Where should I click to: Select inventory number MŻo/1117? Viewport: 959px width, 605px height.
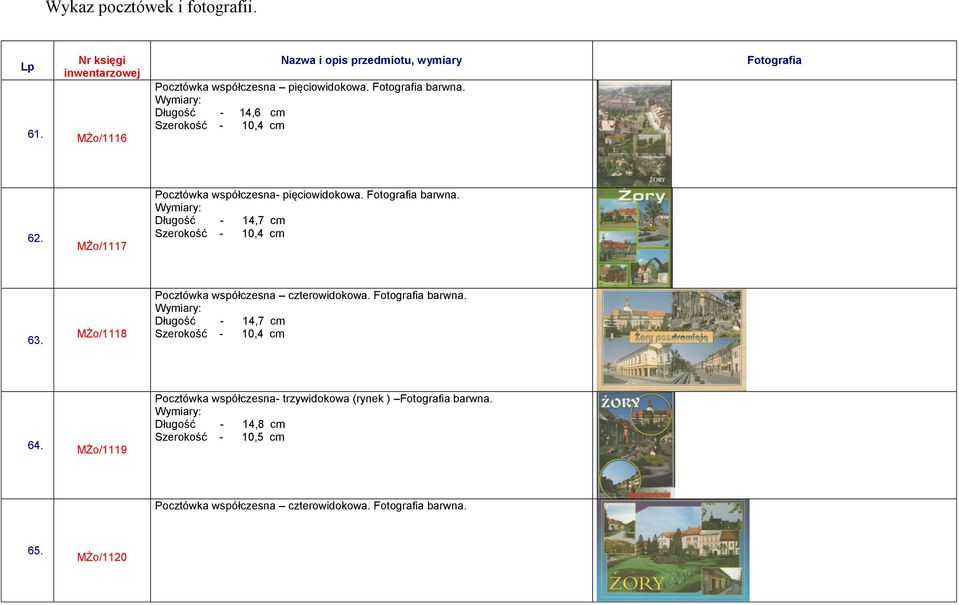click(102, 246)
